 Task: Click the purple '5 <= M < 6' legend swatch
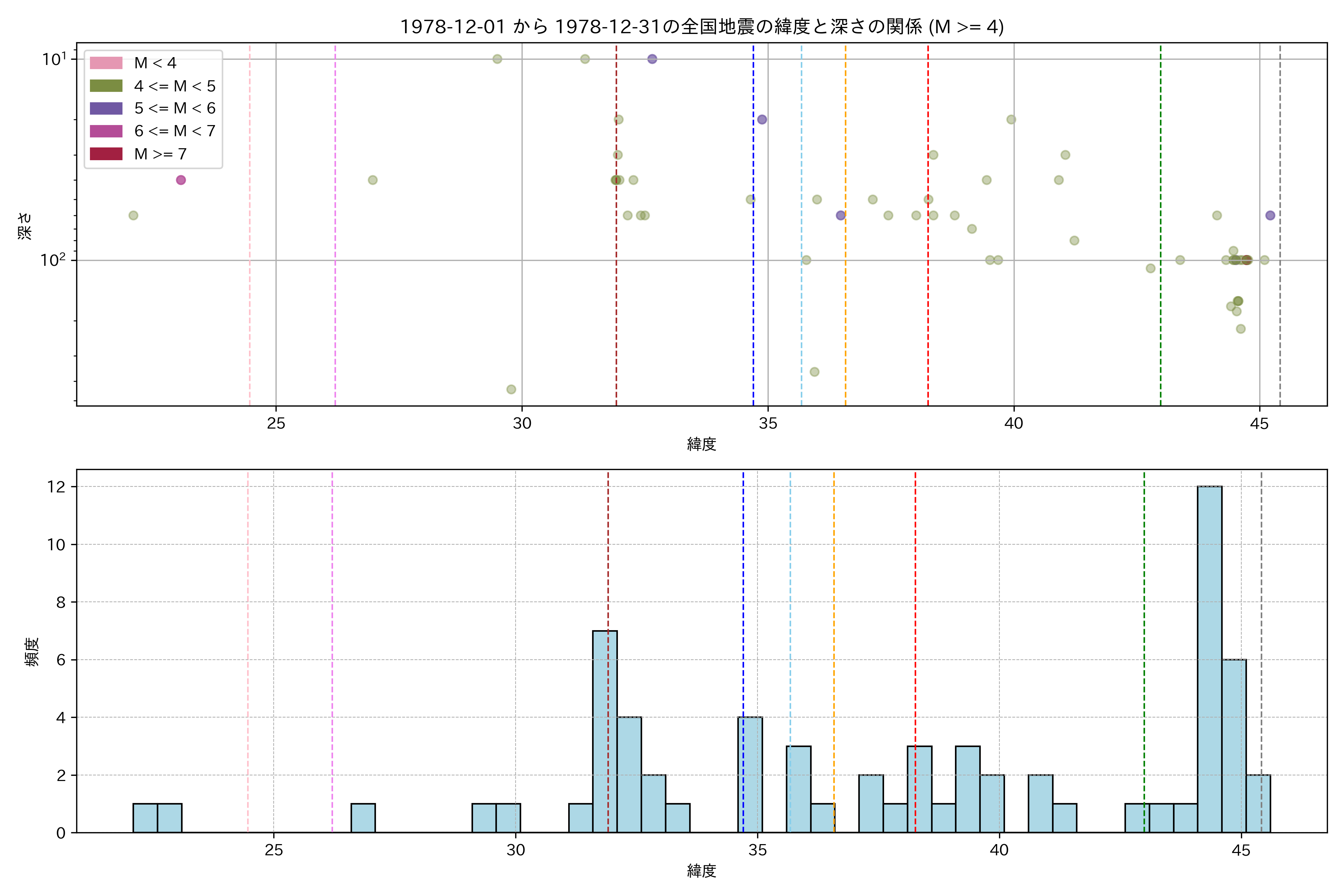(x=106, y=109)
